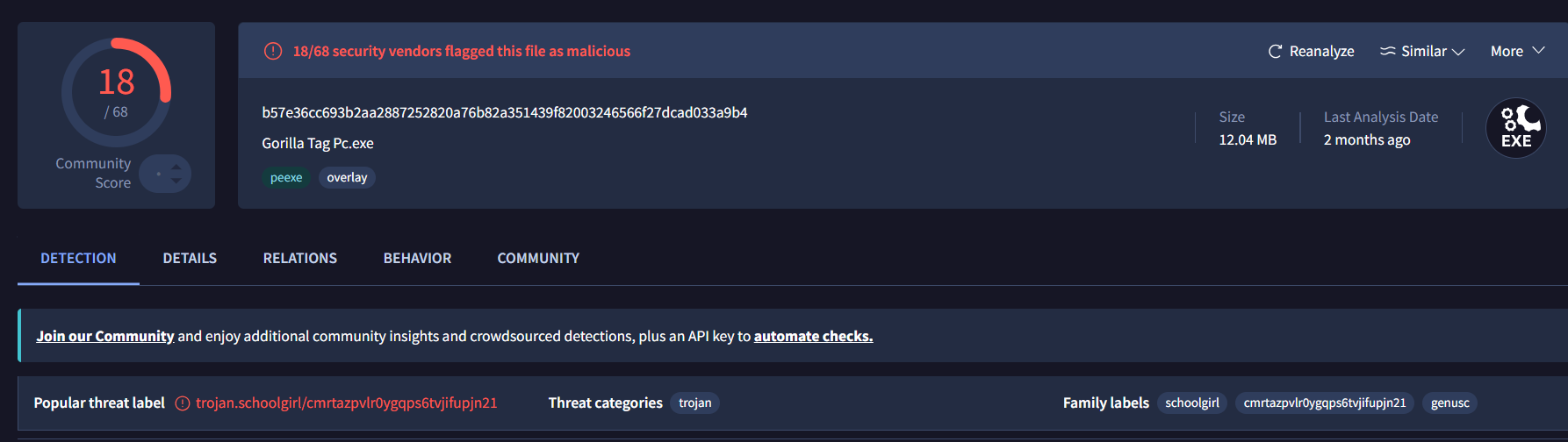Open the Relations tab
The image size is (1568, 442).
tap(300, 259)
